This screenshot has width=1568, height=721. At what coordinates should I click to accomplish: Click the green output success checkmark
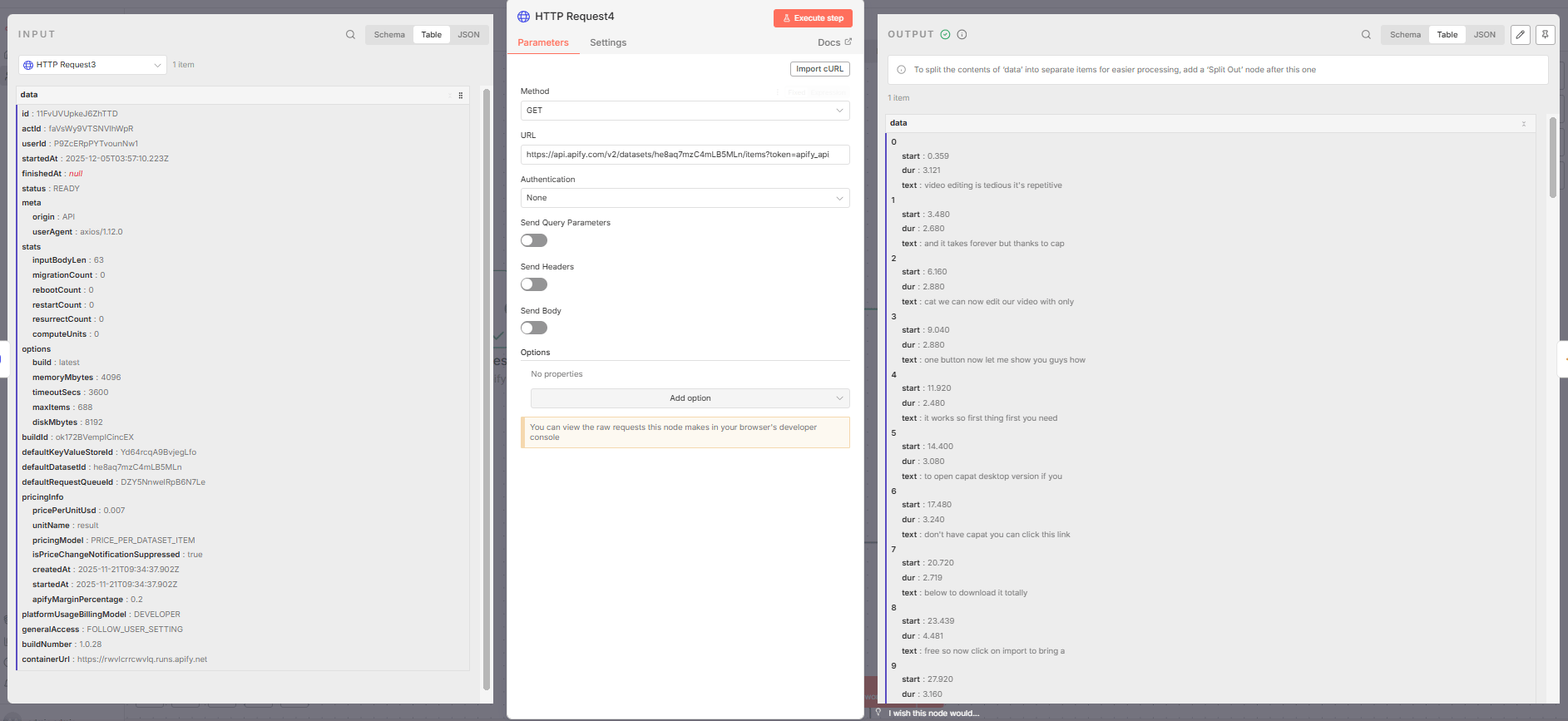pyautogui.click(x=945, y=35)
